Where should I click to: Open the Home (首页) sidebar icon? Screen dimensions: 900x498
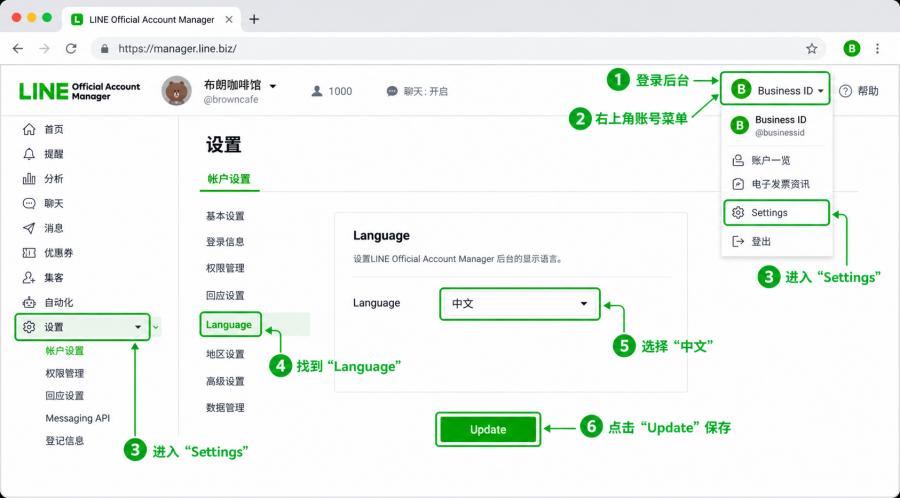click(29, 130)
